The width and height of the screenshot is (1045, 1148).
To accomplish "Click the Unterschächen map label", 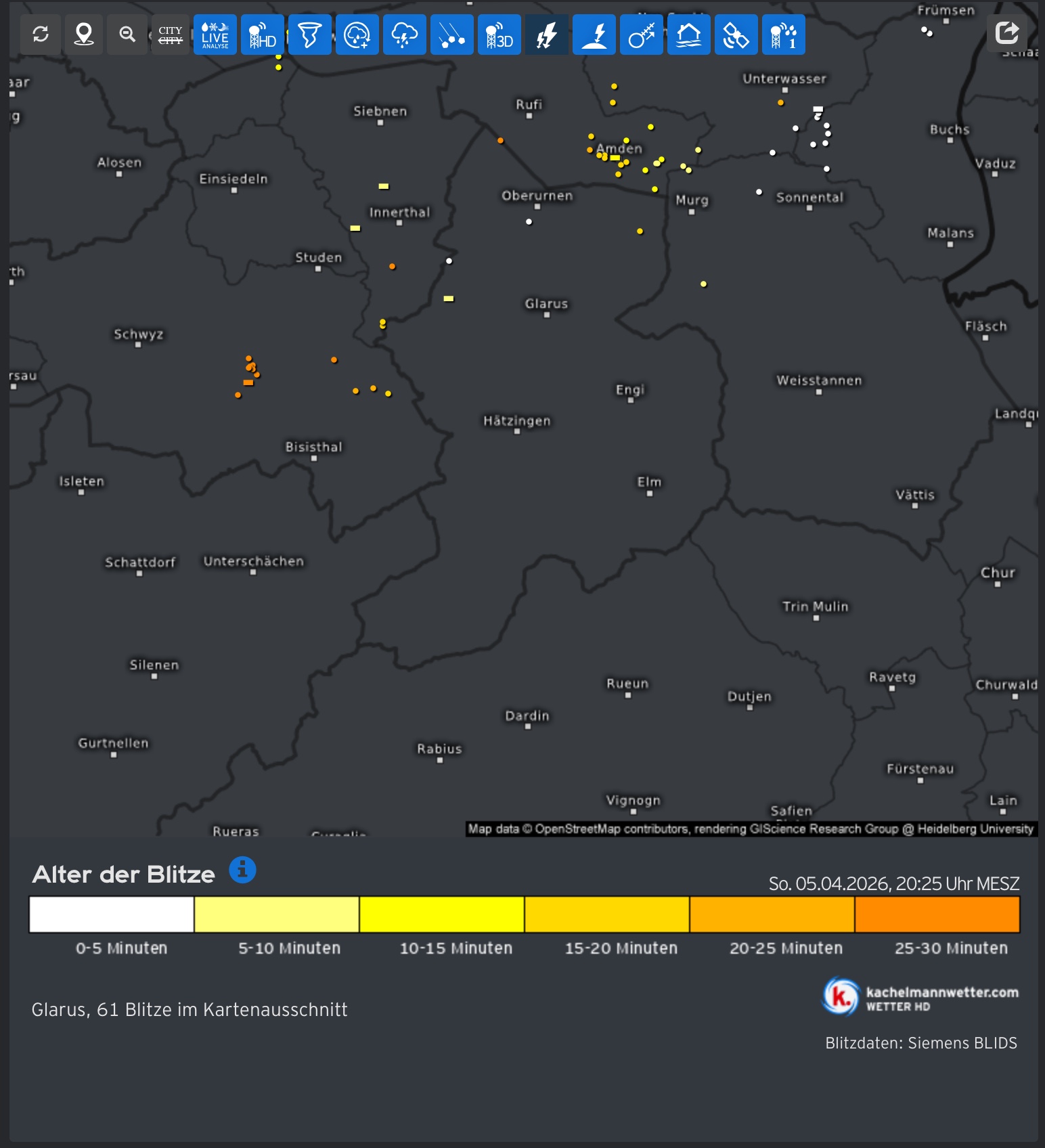I will point(254,561).
